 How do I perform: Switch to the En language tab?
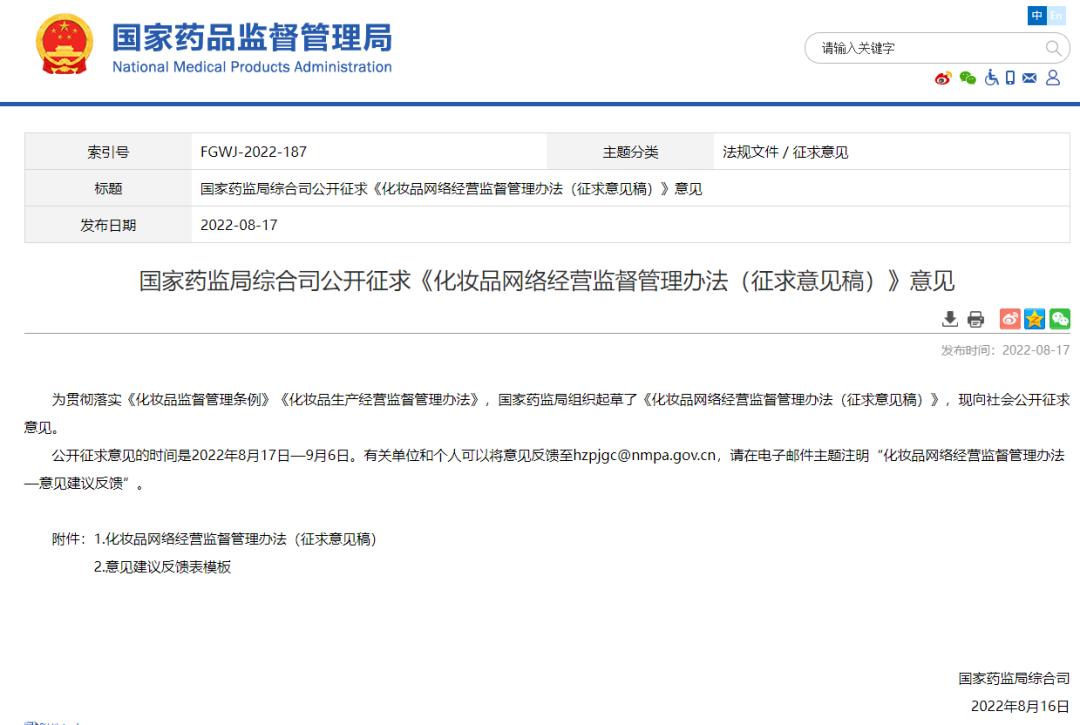1055,15
